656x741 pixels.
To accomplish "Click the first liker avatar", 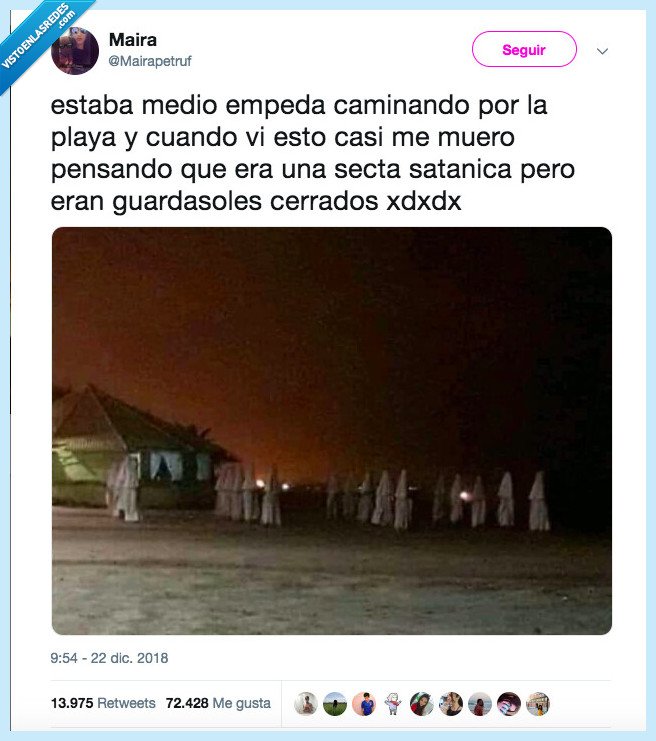I will (306, 704).
